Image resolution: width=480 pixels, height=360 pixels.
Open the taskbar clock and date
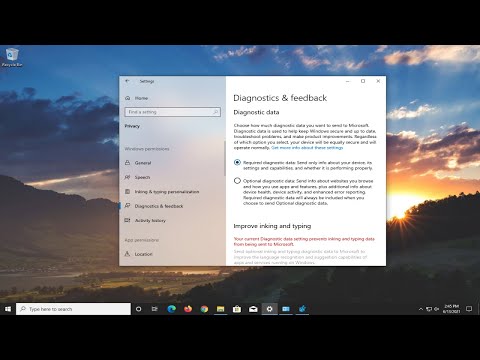point(451,309)
